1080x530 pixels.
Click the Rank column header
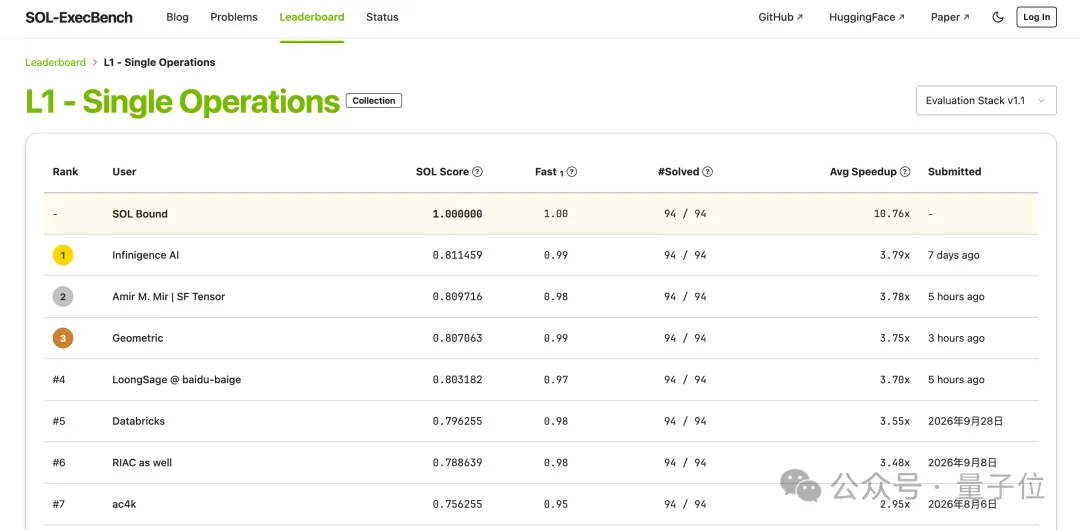[x=65, y=172]
